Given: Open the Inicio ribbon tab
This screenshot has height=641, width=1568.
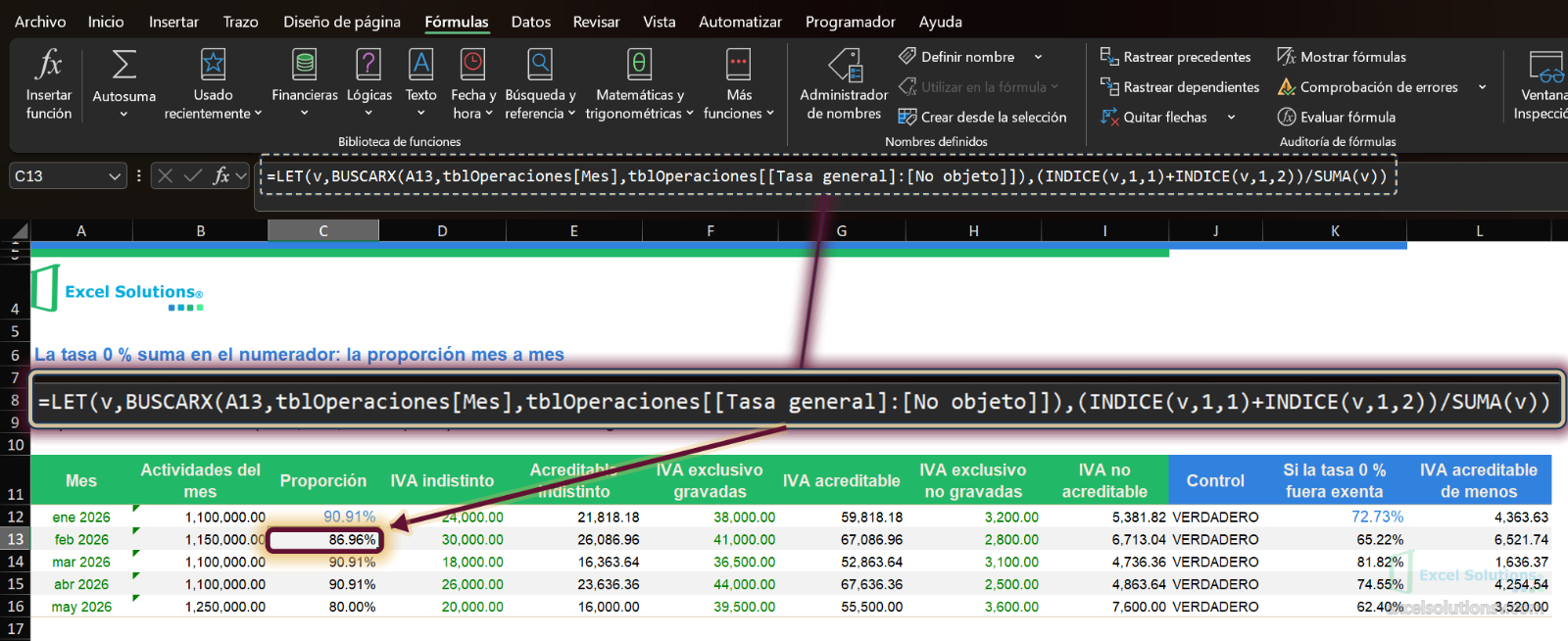Looking at the screenshot, I should coord(106,22).
